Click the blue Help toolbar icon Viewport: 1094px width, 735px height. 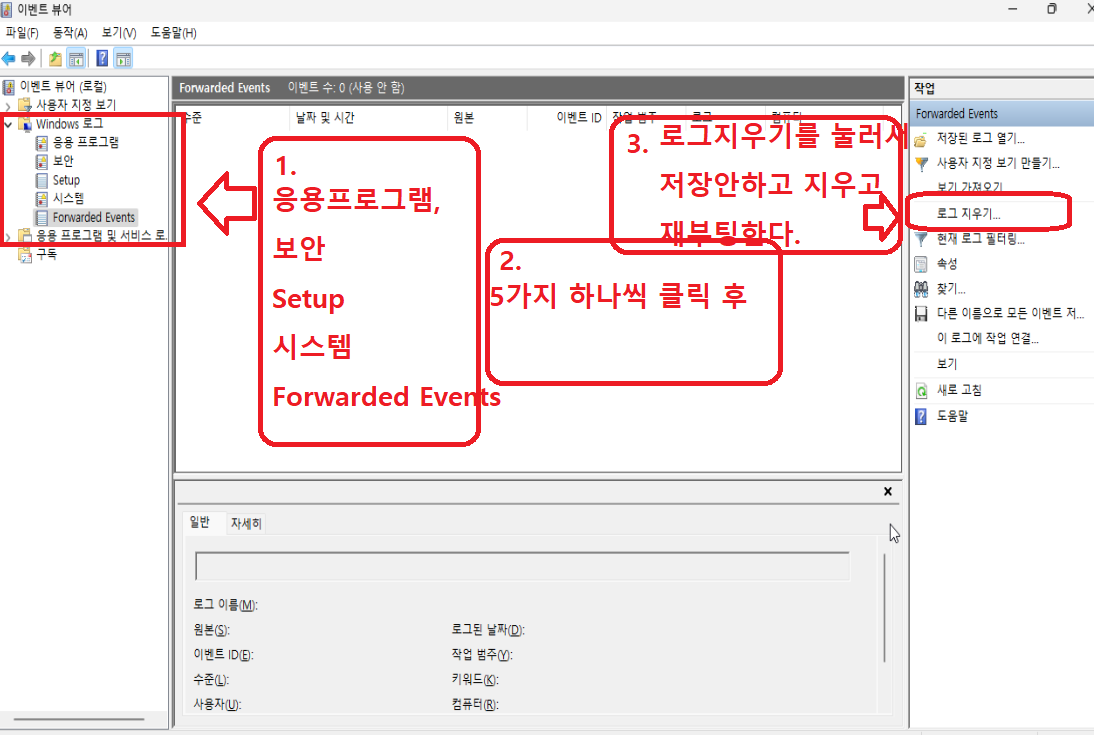pos(102,59)
